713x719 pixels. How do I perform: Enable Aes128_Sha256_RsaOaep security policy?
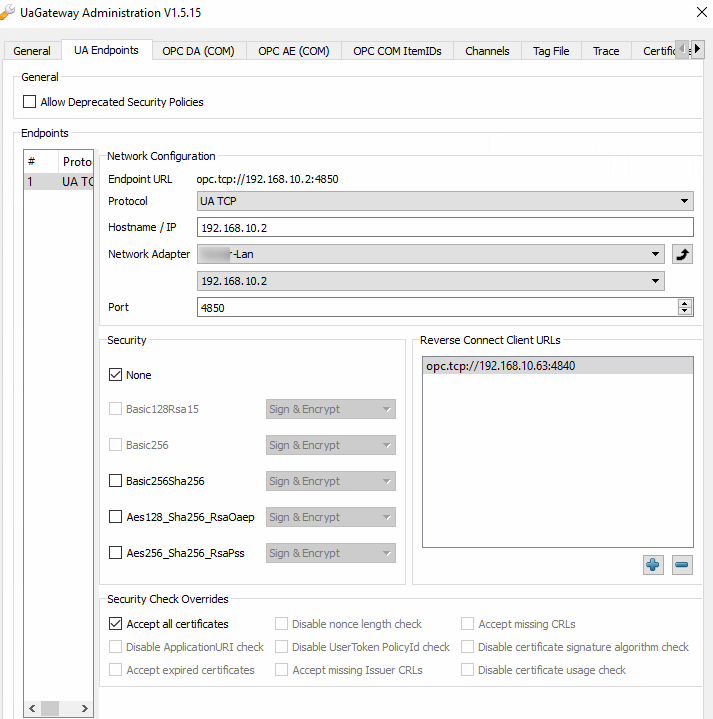click(115, 517)
